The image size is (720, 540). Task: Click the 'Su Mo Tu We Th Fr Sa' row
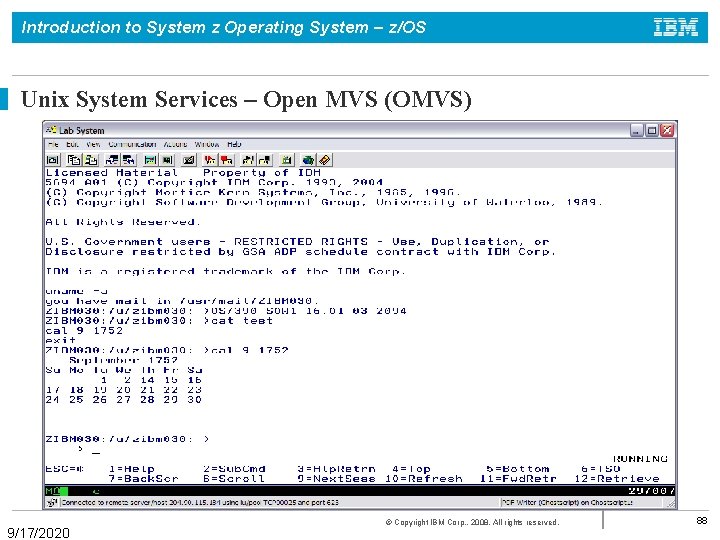[124, 370]
